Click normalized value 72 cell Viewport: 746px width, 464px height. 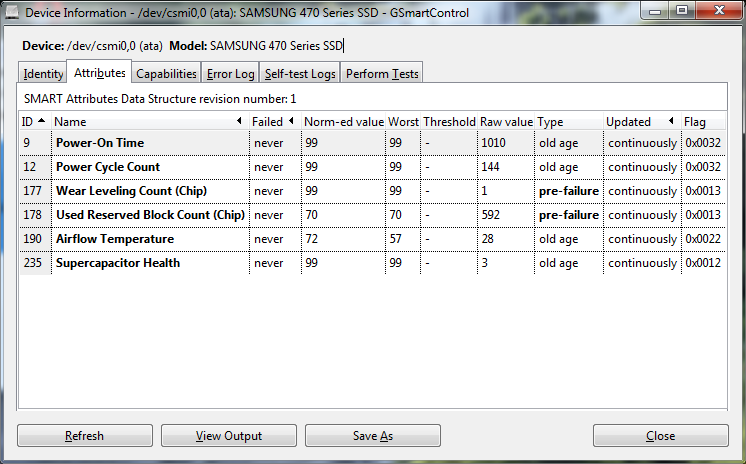343,239
